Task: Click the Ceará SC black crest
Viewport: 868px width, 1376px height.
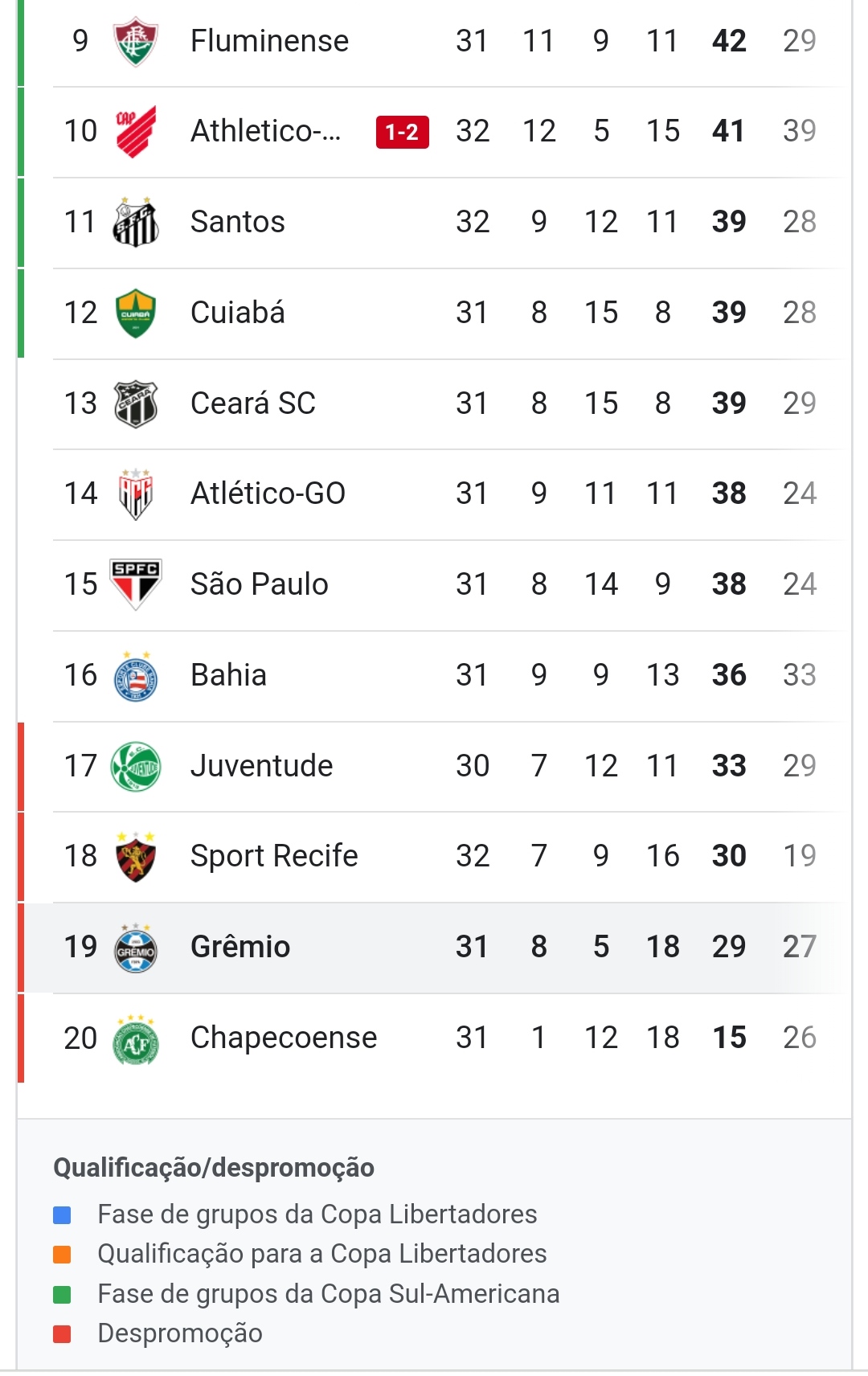Action: (x=136, y=403)
